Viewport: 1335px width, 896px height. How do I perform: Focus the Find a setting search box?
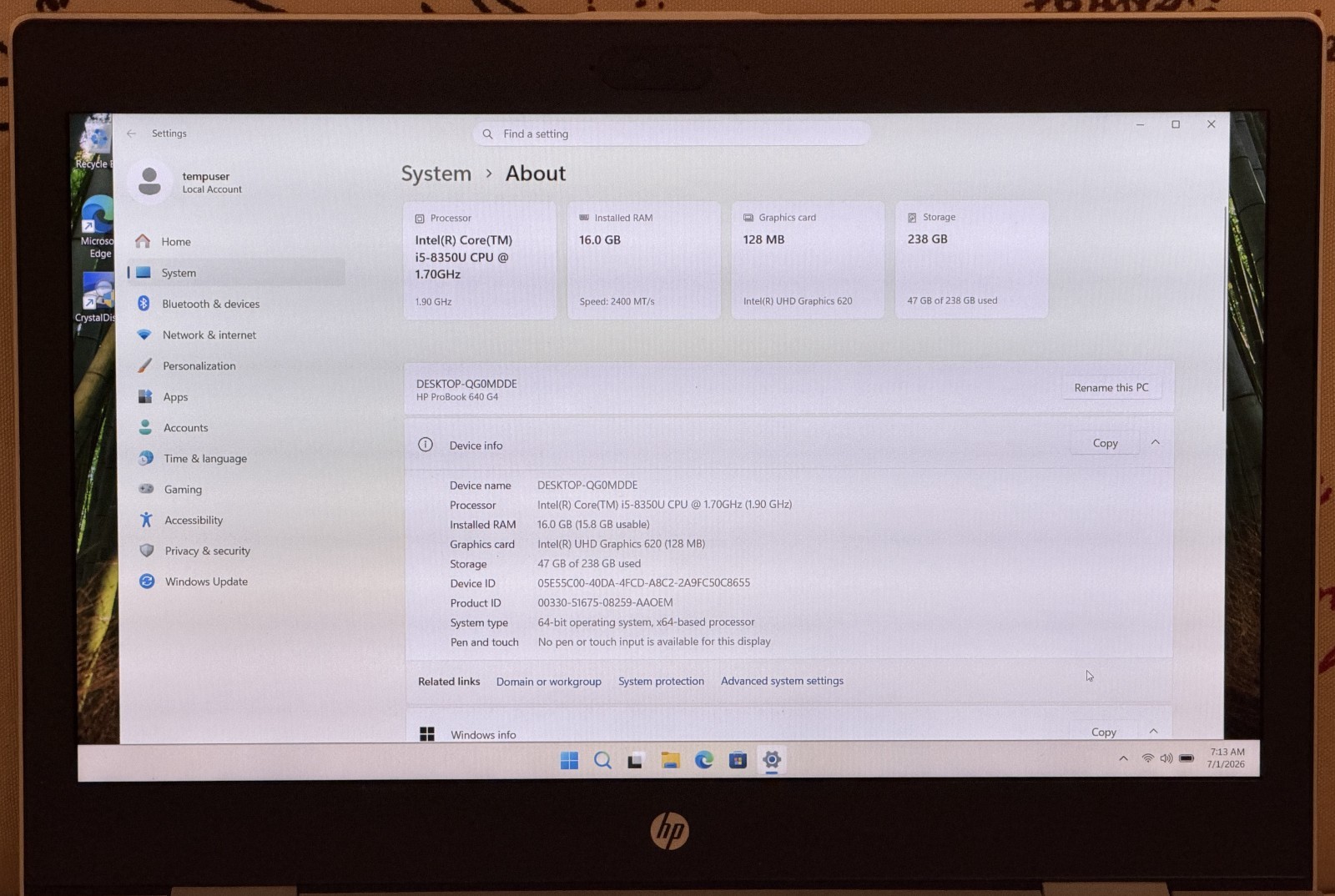(672, 133)
